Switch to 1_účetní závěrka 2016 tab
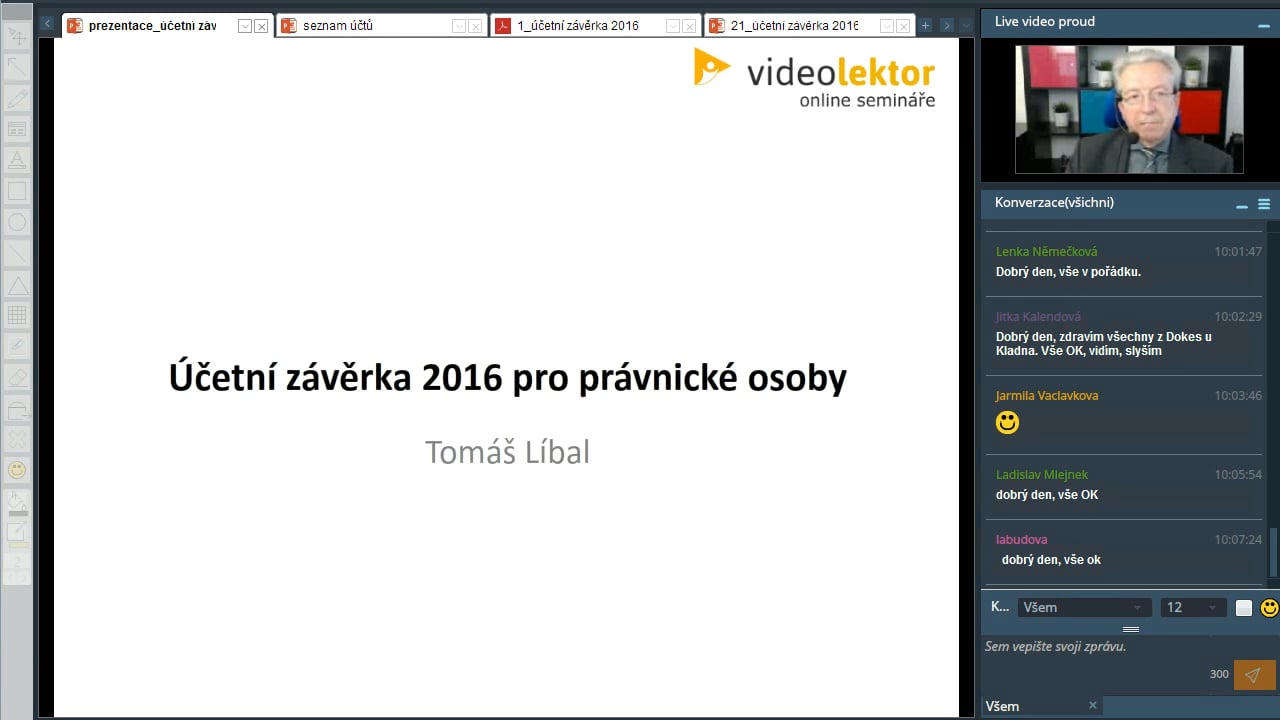The image size is (1280, 720). tap(578, 26)
